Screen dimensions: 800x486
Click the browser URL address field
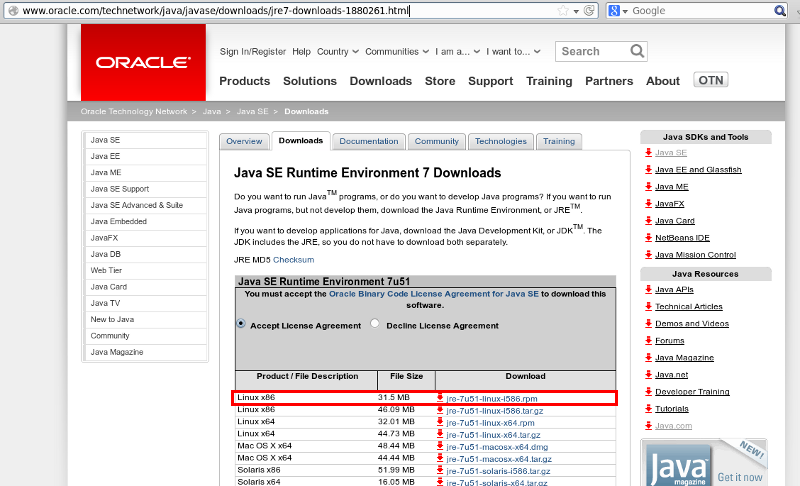tap(286, 10)
